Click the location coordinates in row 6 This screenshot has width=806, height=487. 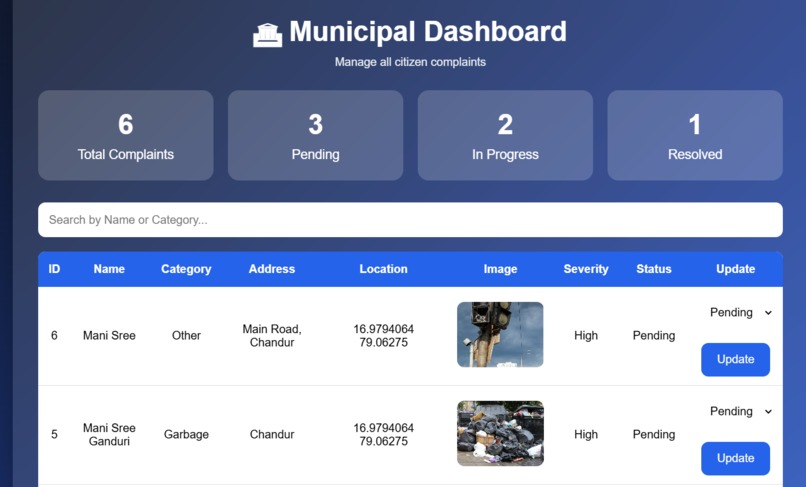(383, 335)
